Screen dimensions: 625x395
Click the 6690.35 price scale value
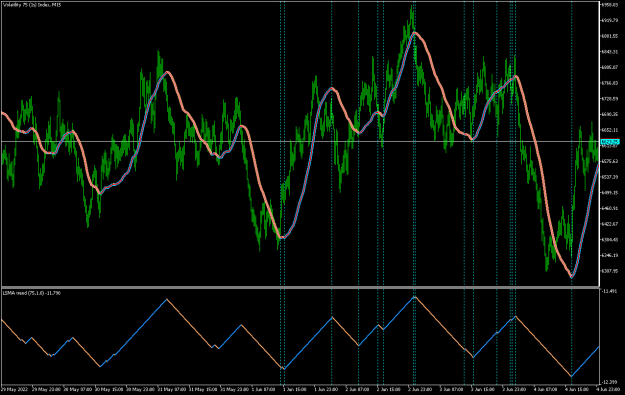[x=609, y=114]
